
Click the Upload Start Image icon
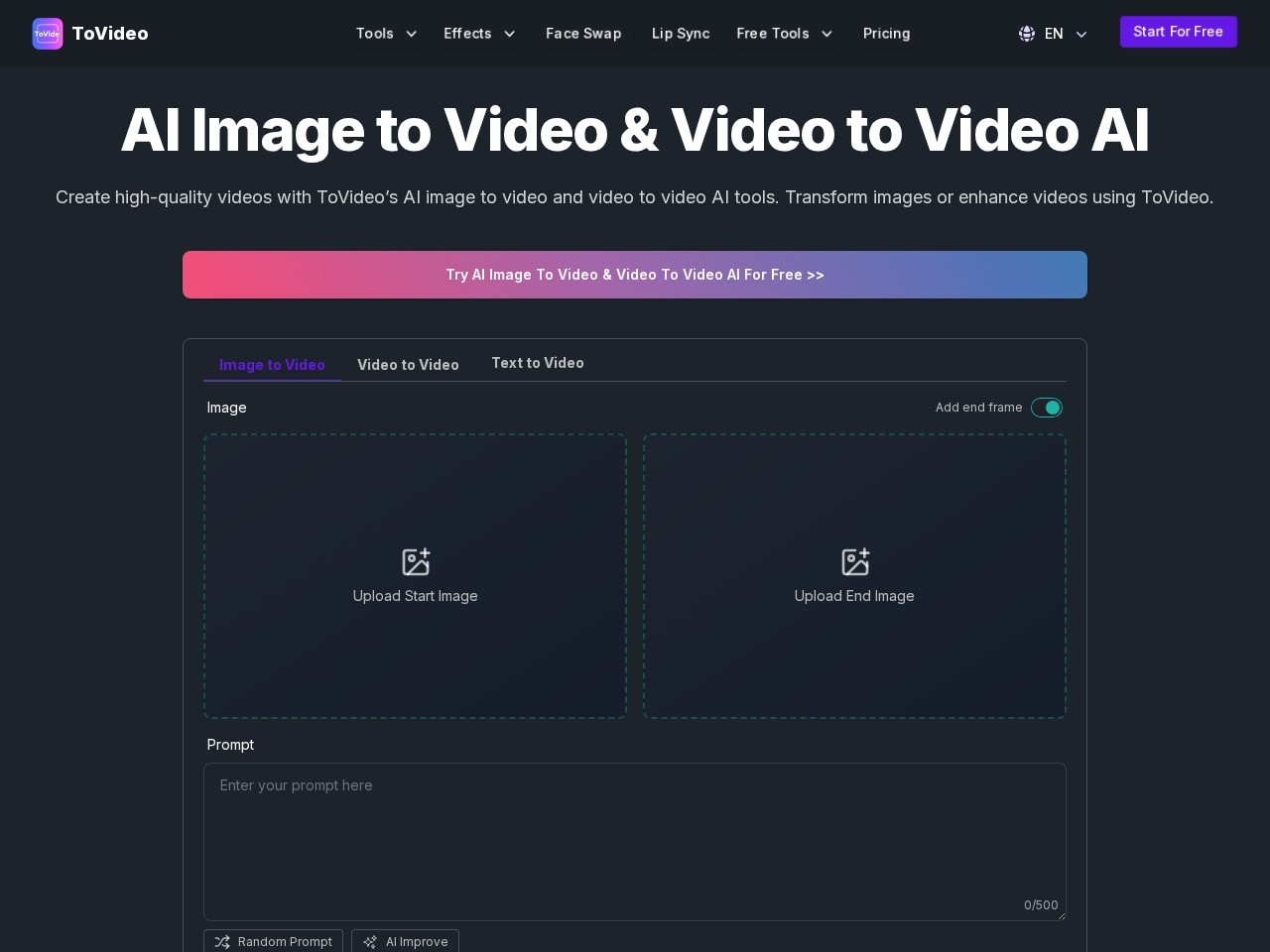pyautogui.click(x=416, y=561)
